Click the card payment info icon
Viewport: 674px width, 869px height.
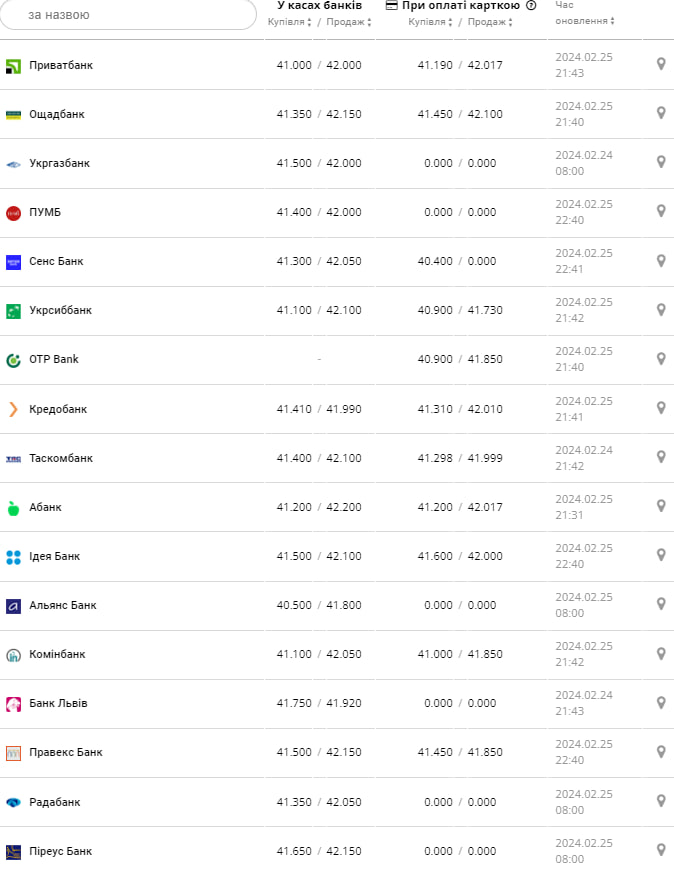coord(531,5)
